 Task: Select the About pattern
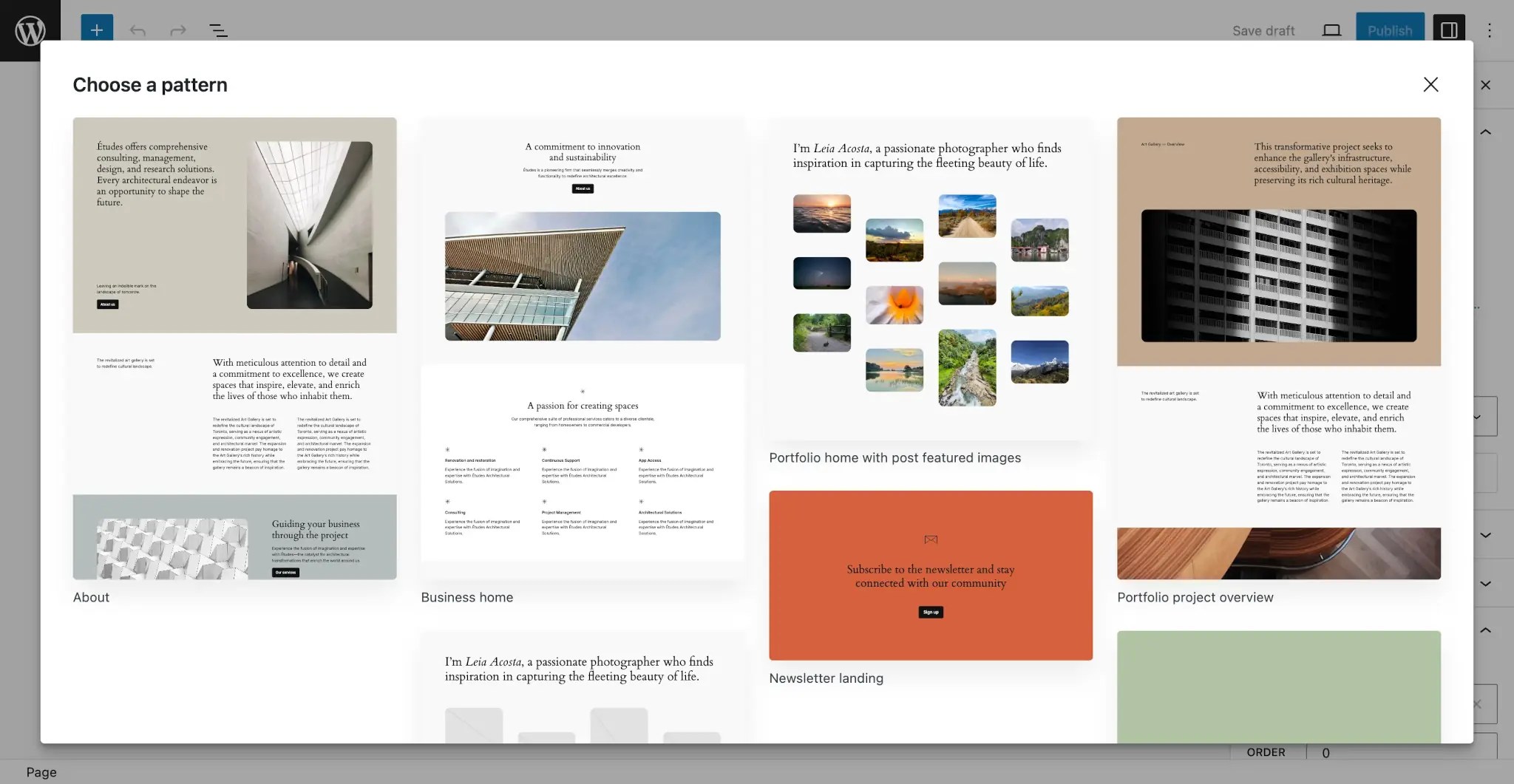pyautogui.click(x=234, y=347)
